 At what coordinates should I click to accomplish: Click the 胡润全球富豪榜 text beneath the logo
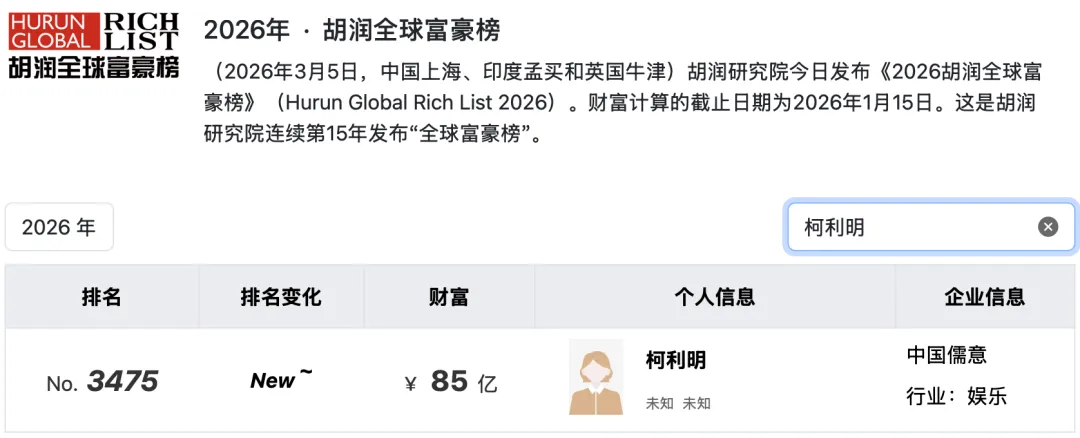93,68
